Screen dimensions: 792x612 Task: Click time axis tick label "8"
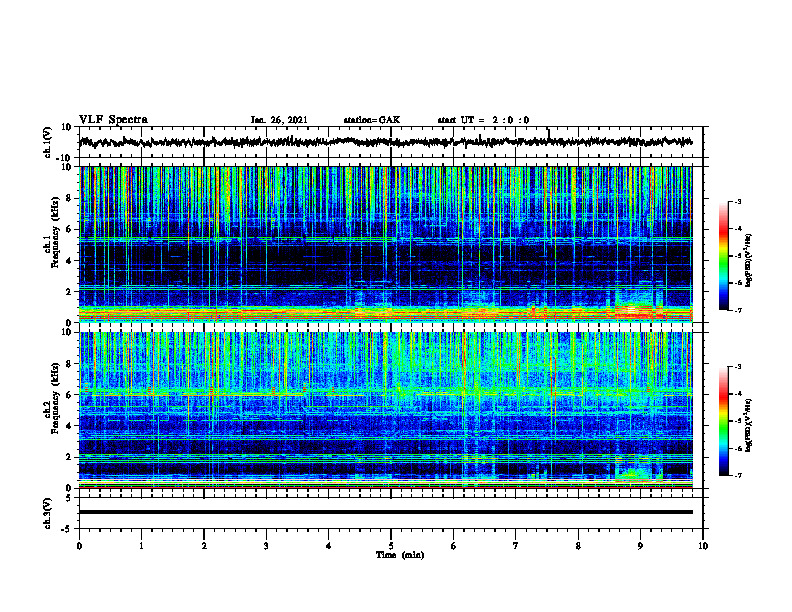point(578,546)
